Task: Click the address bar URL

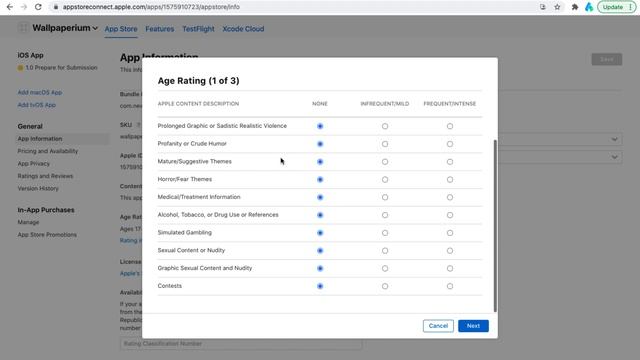Action: 151,7
